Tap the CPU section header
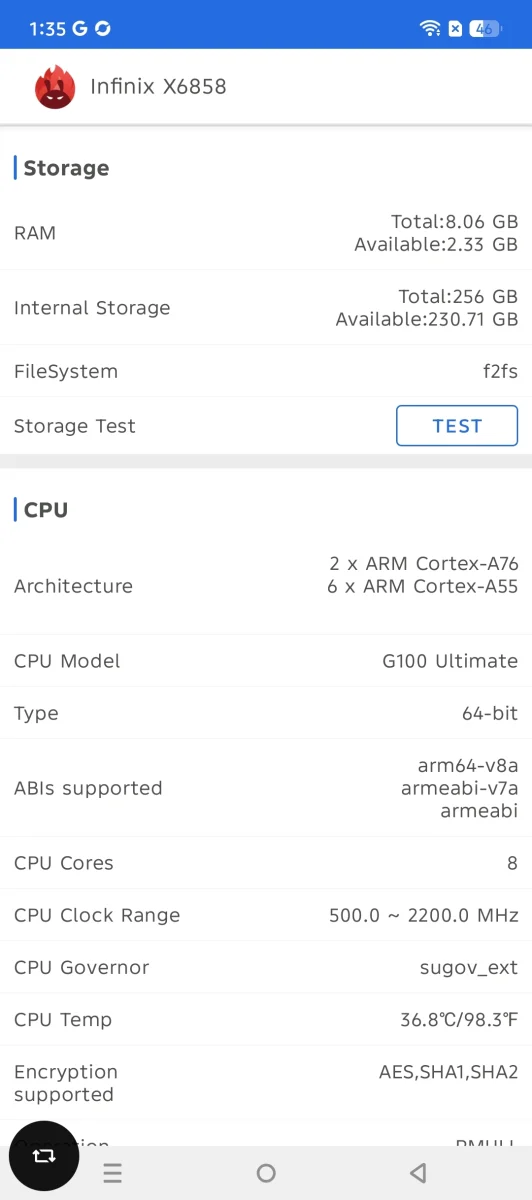 pos(46,510)
